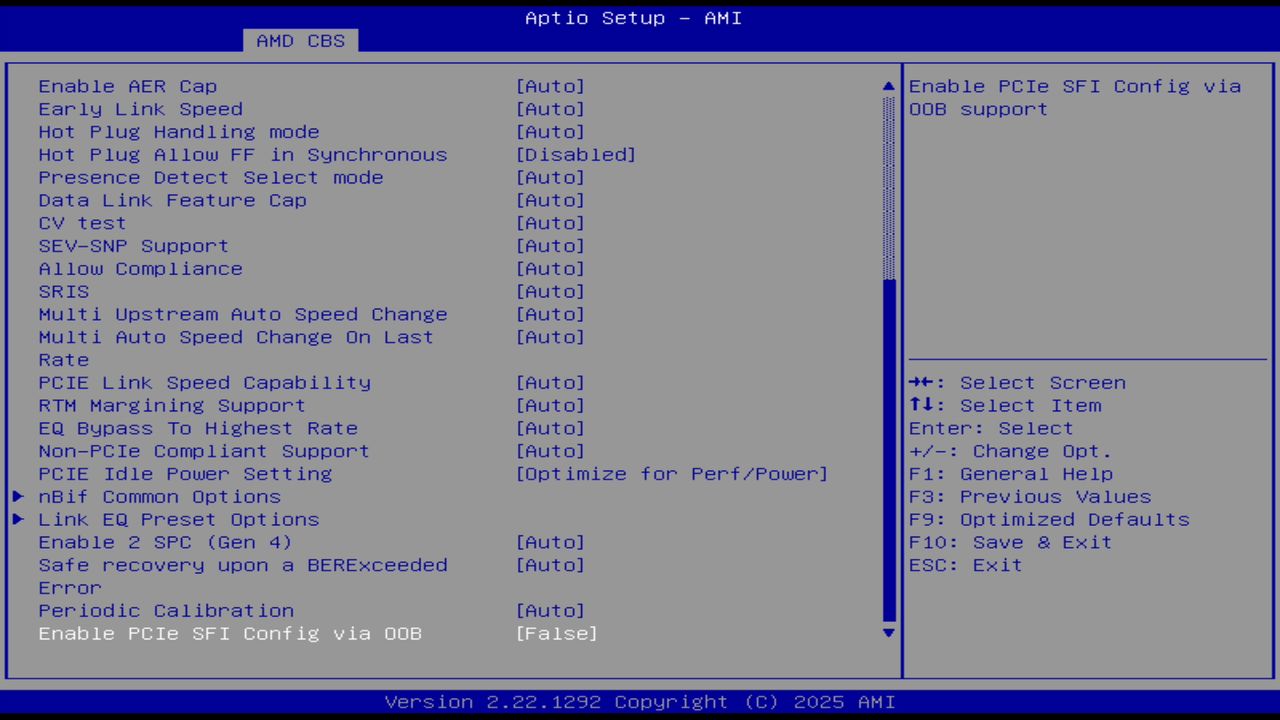Viewport: 1280px width, 720px height.
Task: Change Periodic Calibration value
Action: point(550,610)
